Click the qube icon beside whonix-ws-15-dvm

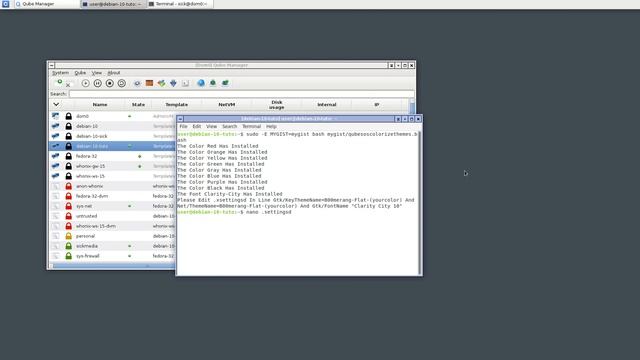coord(56,226)
